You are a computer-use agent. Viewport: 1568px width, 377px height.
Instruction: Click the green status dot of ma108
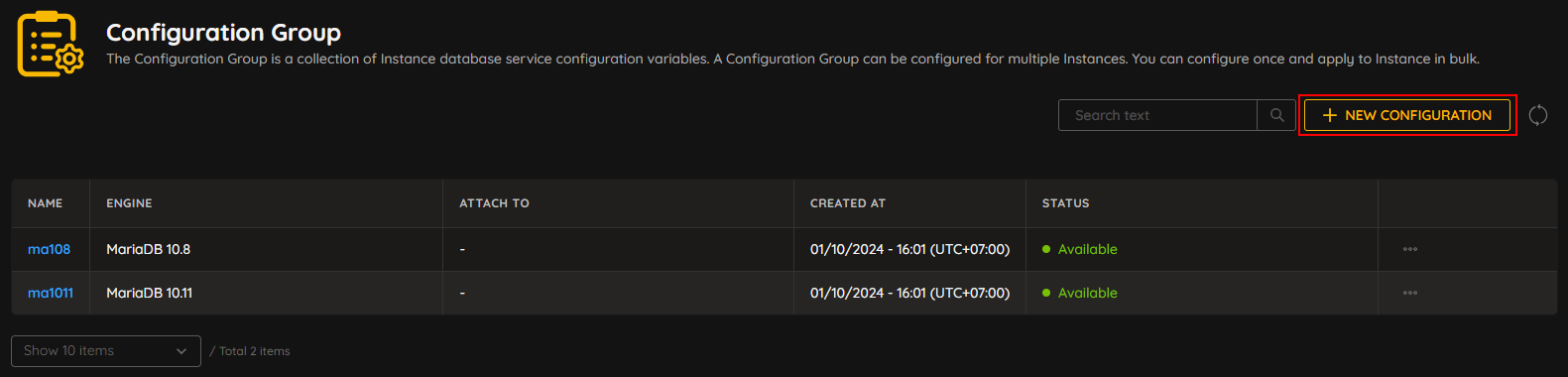point(1046,249)
